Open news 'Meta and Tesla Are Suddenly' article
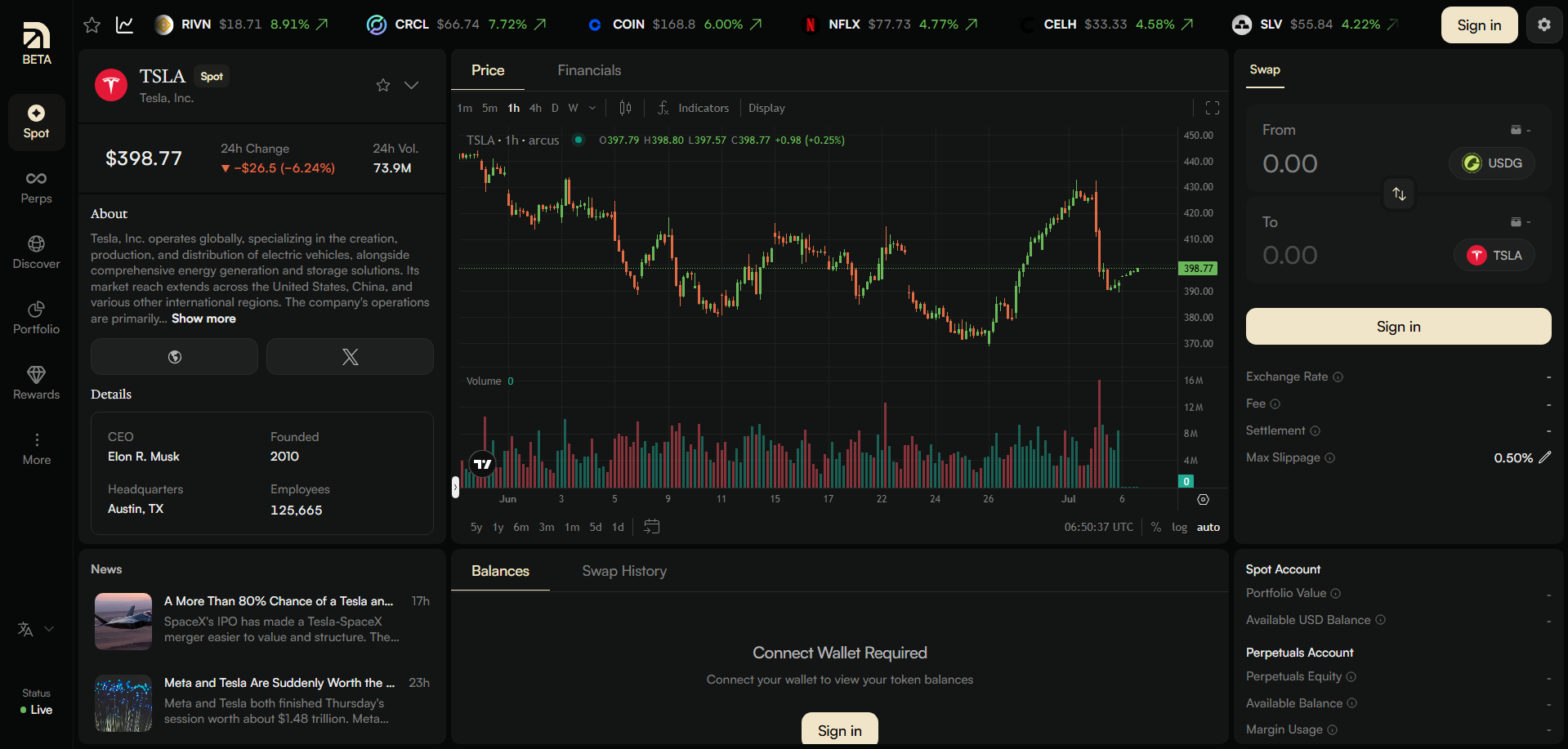The height and width of the screenshot is (749, 1568). click(279, 683)
